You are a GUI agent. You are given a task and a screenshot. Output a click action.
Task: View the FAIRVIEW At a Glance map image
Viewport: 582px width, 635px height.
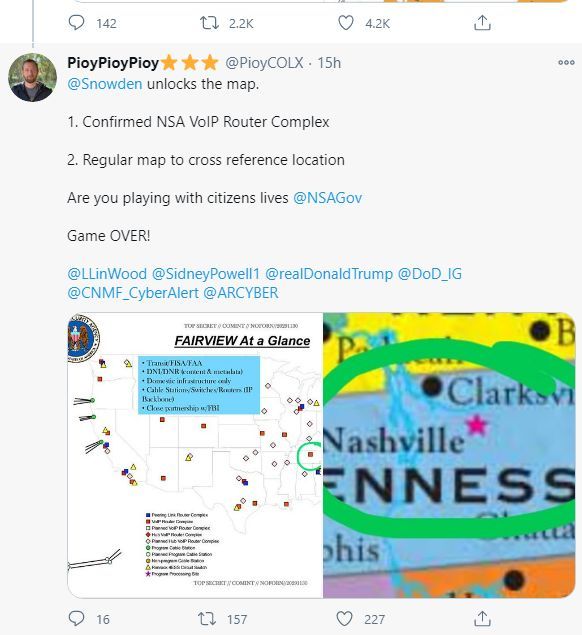tap(195, 455)
